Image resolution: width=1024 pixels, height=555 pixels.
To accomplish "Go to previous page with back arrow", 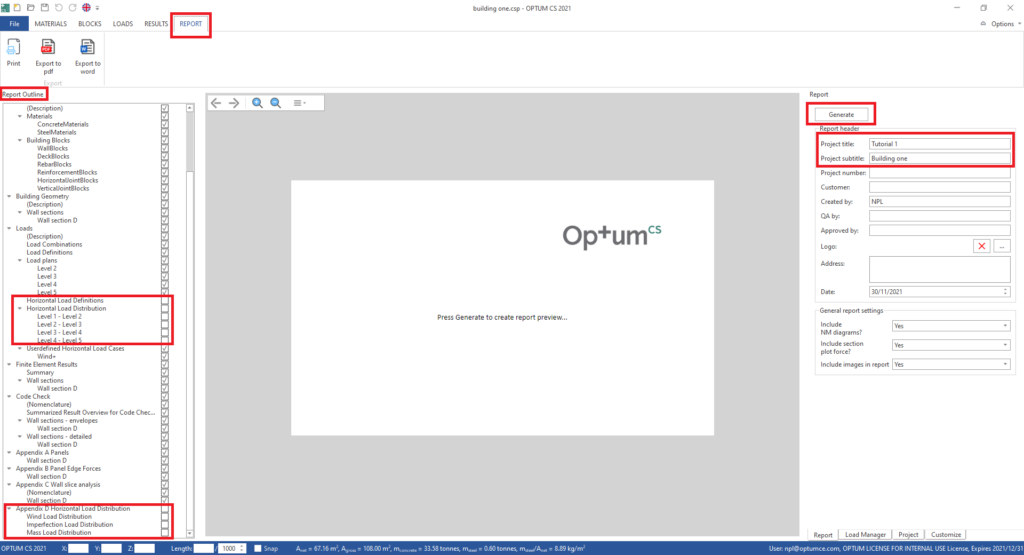I will (x=216, y=103).
